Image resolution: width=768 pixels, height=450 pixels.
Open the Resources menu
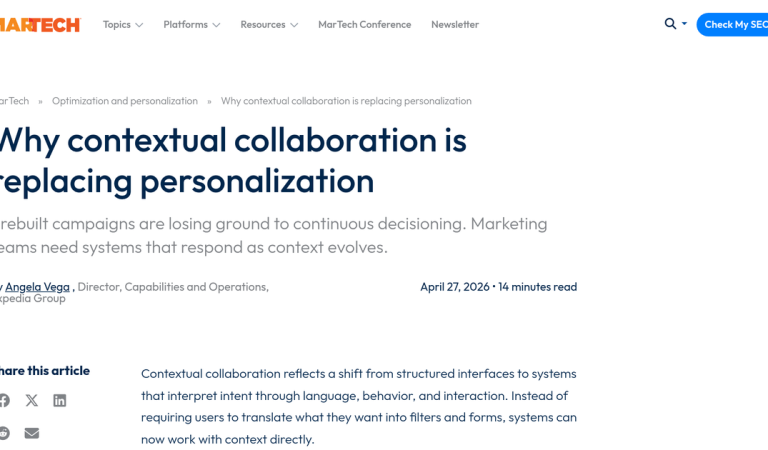click(x=263, y=24)
